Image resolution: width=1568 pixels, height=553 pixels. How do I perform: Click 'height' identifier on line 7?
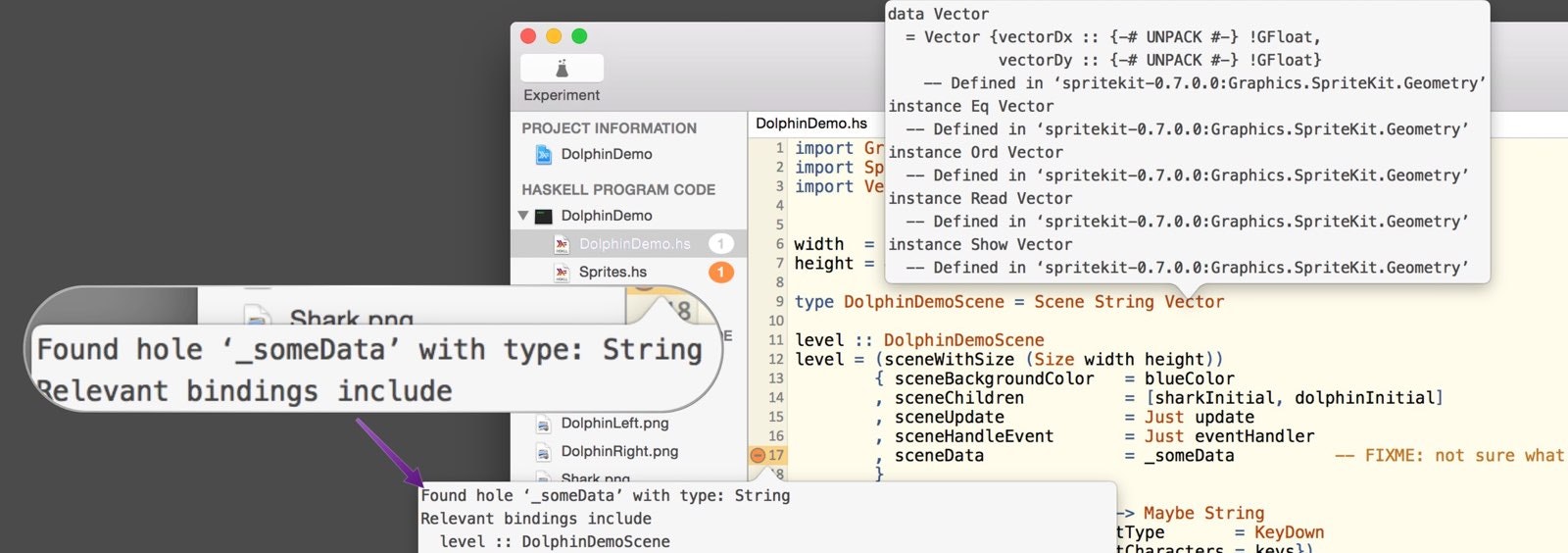(x=823, y=264)
